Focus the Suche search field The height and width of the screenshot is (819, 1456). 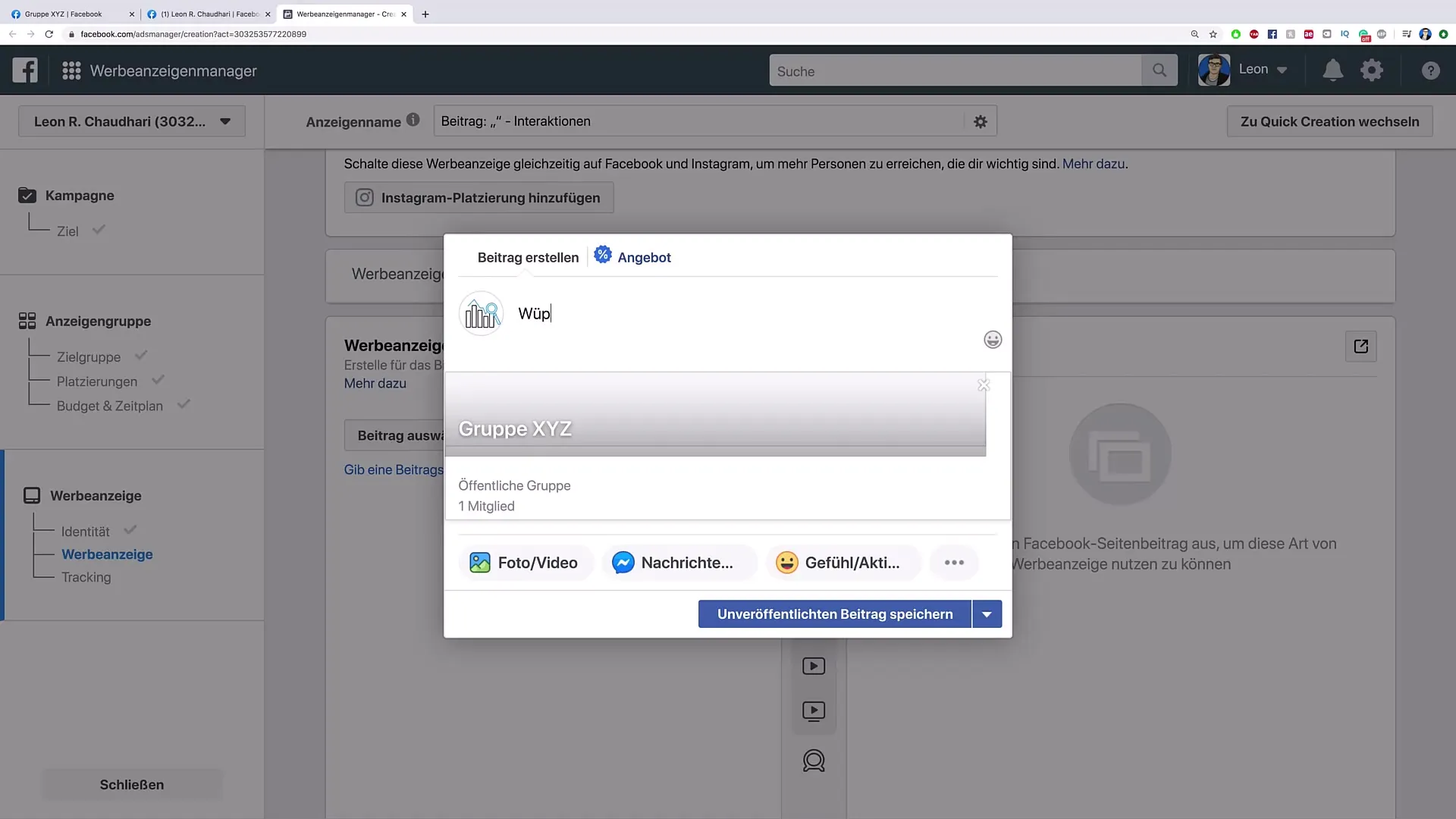click(955, 71)
